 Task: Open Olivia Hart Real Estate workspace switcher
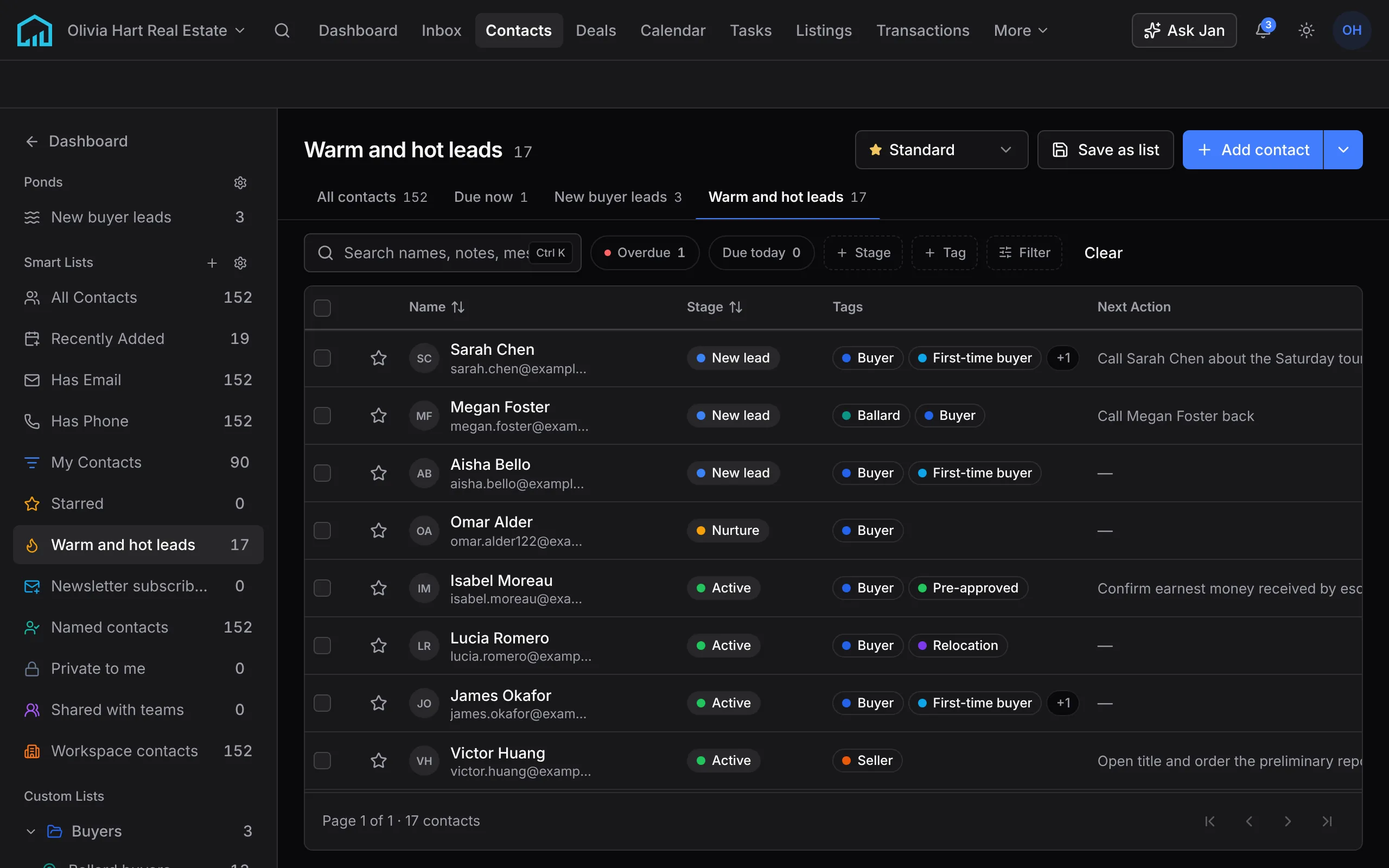(x=156, y=30)
